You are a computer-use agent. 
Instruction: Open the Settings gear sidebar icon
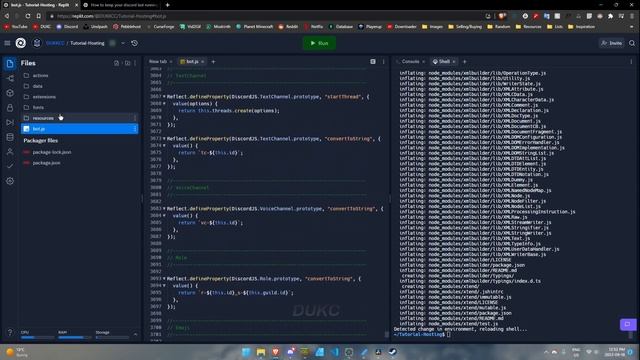10,181
